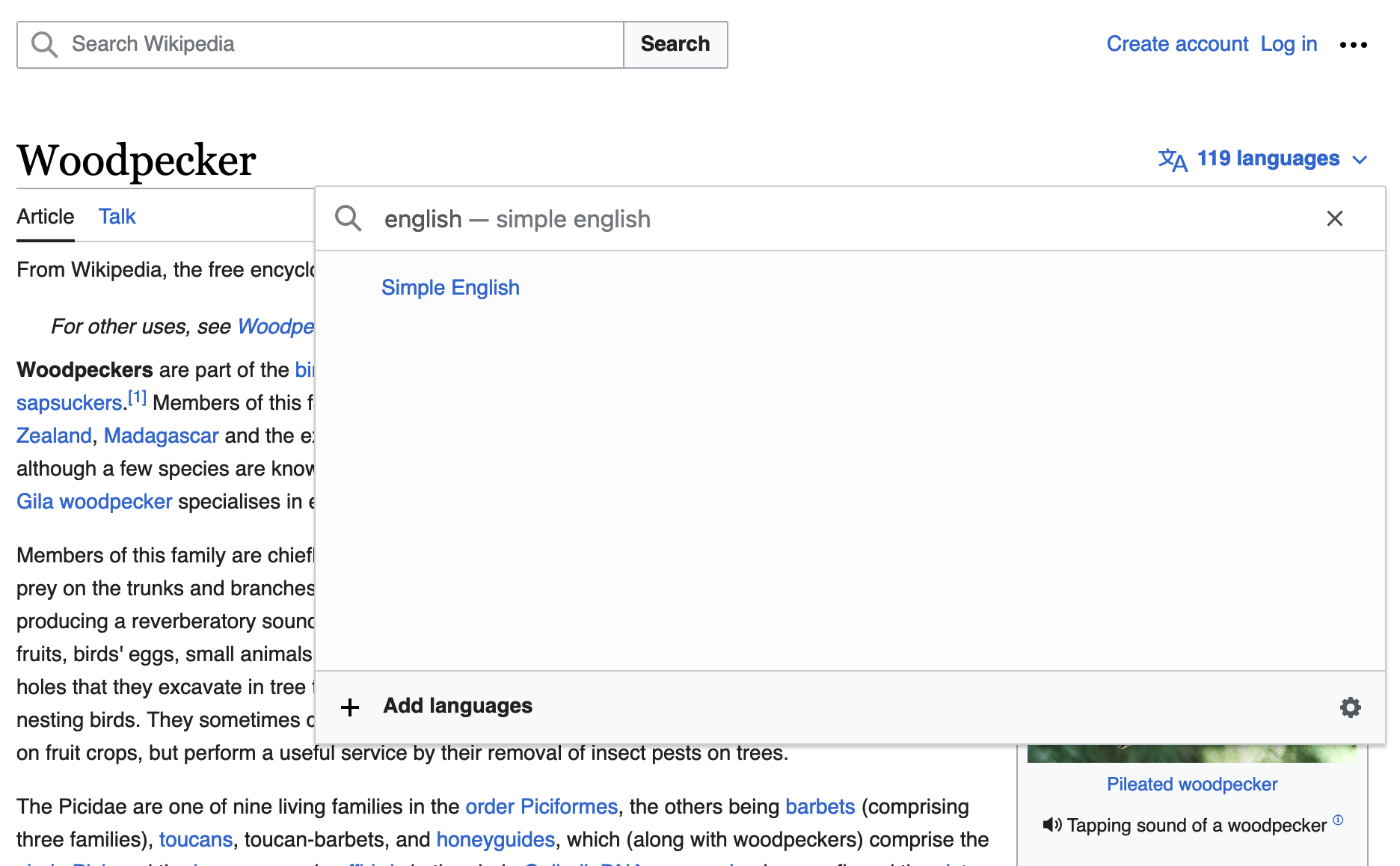Open language settings gear icon
This screenshot has height=866, width=1400.
click(x=1350, y=707)
